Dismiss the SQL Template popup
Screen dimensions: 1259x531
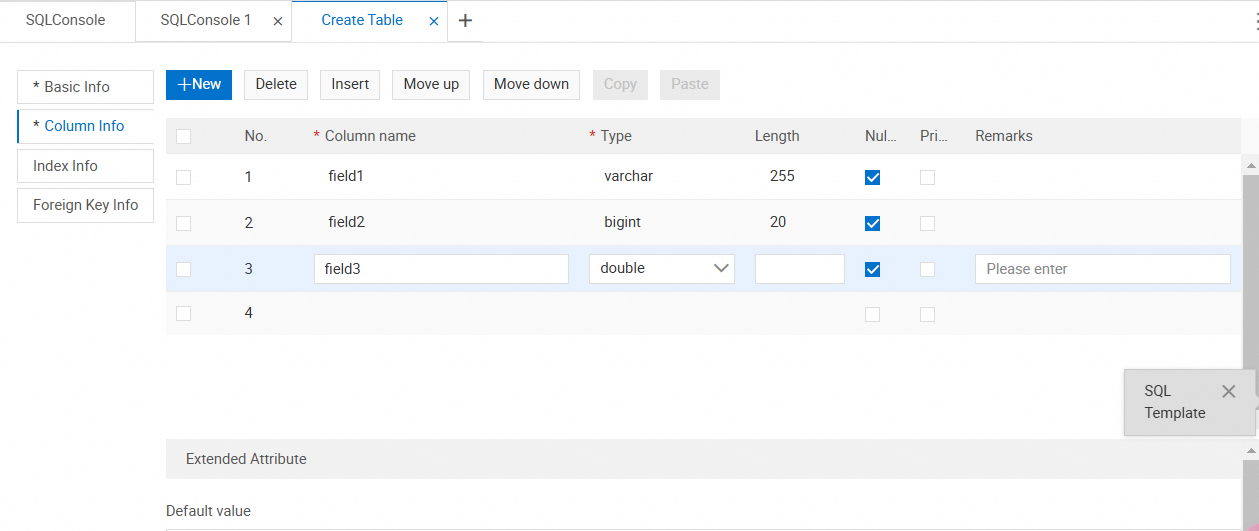click(x=1229, y=392)
